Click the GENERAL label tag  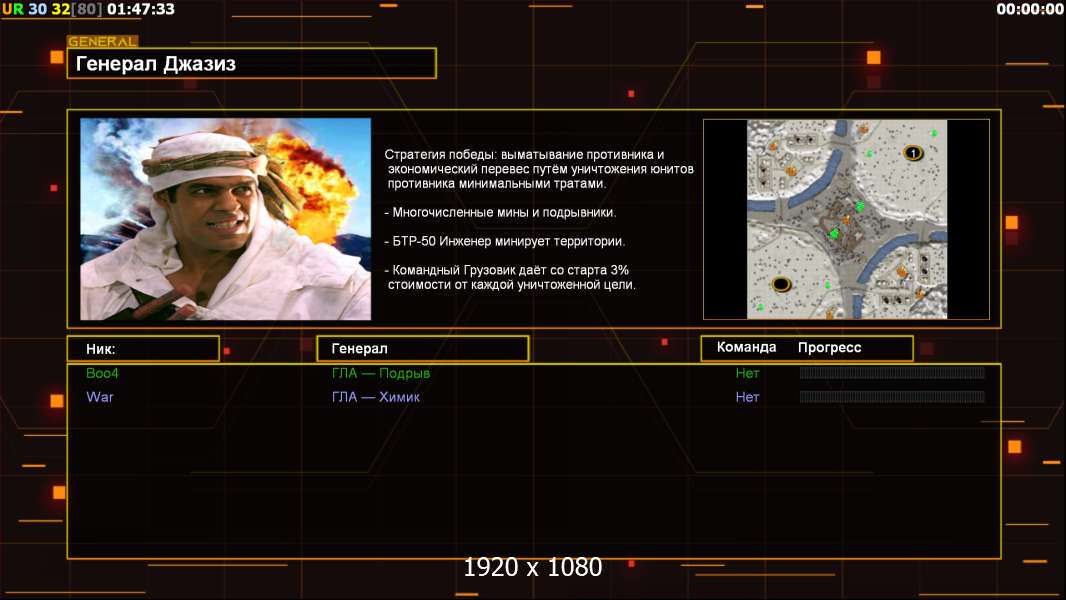coord(103,41)
